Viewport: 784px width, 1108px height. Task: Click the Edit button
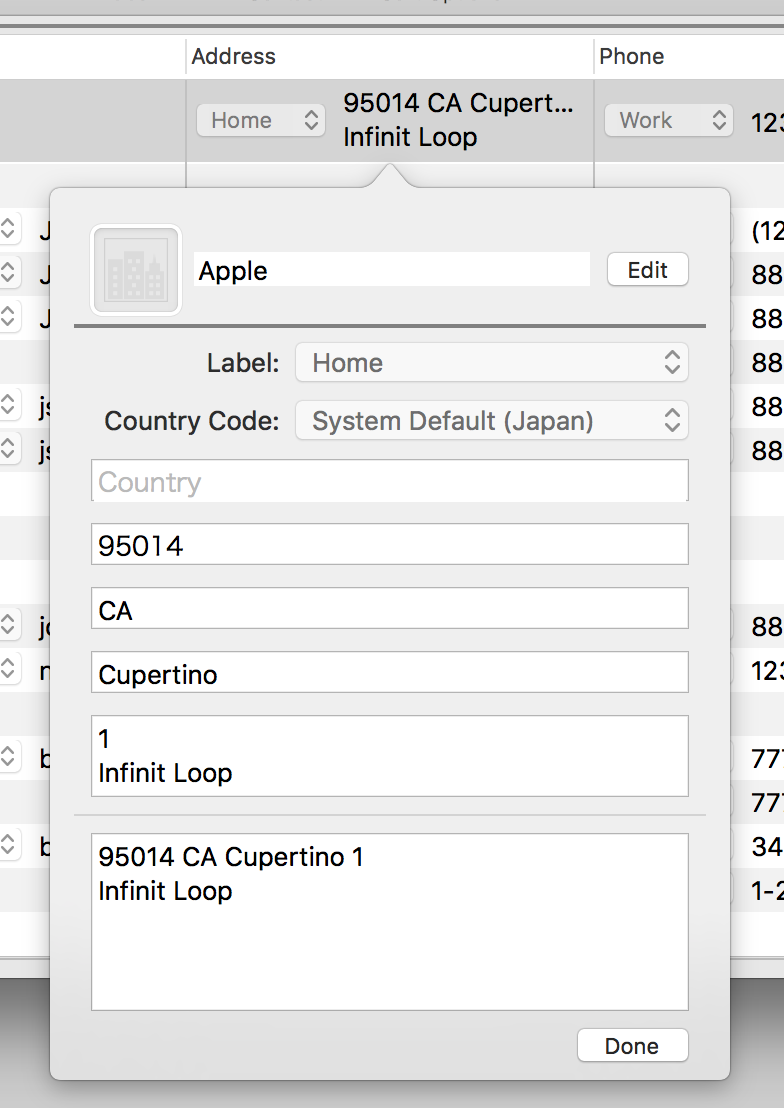click(x=648, y=270)
